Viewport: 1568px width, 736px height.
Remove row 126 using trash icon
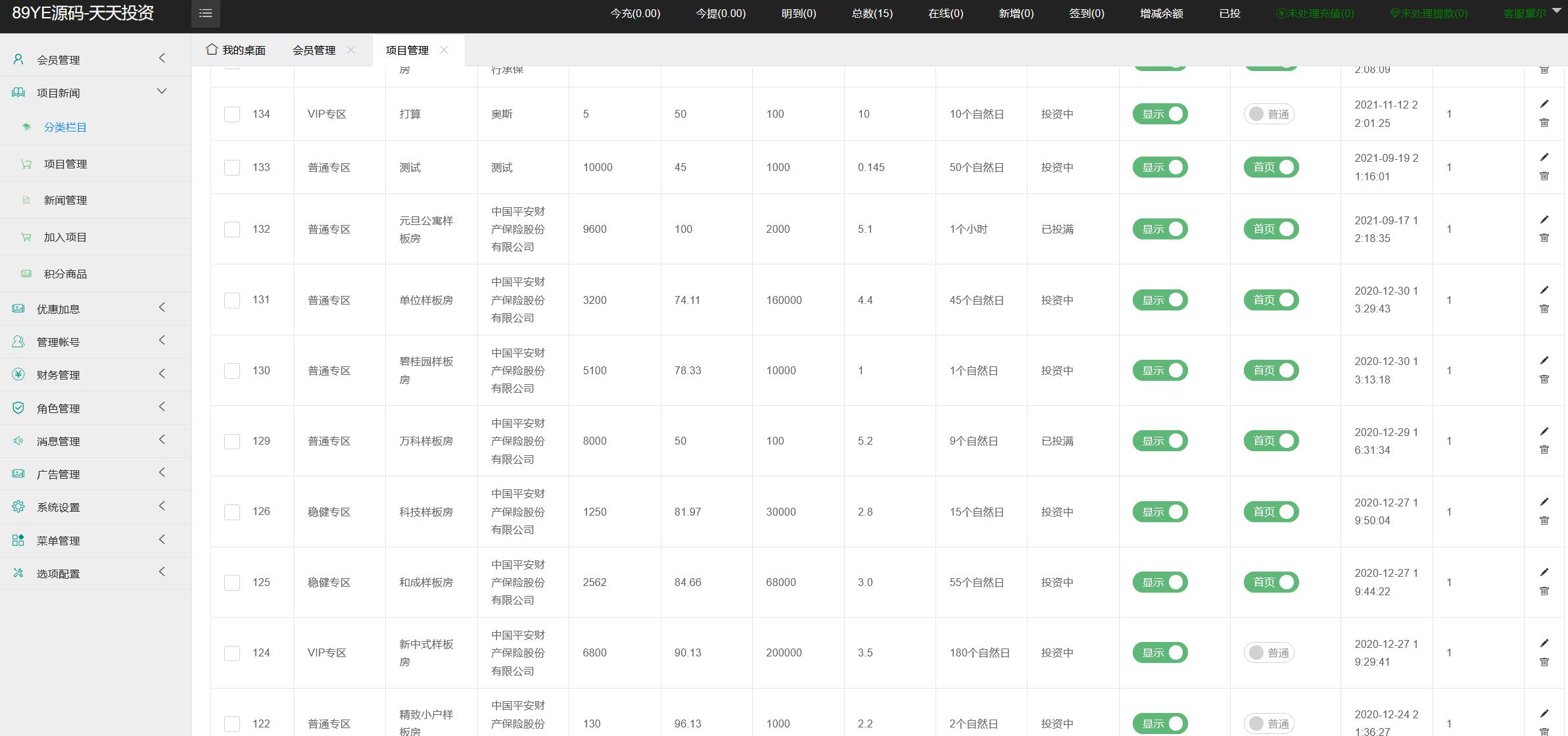pos(1544,520)
